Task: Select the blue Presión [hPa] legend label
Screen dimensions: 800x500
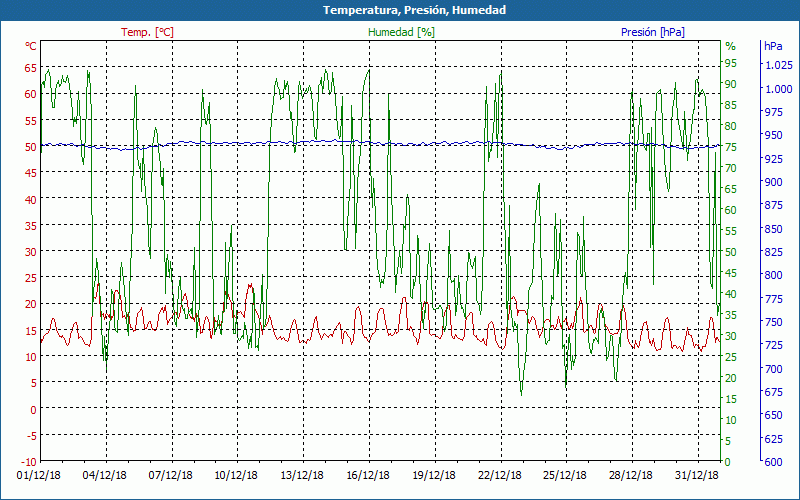Action: pyautogui.click(x=653, y=32)
